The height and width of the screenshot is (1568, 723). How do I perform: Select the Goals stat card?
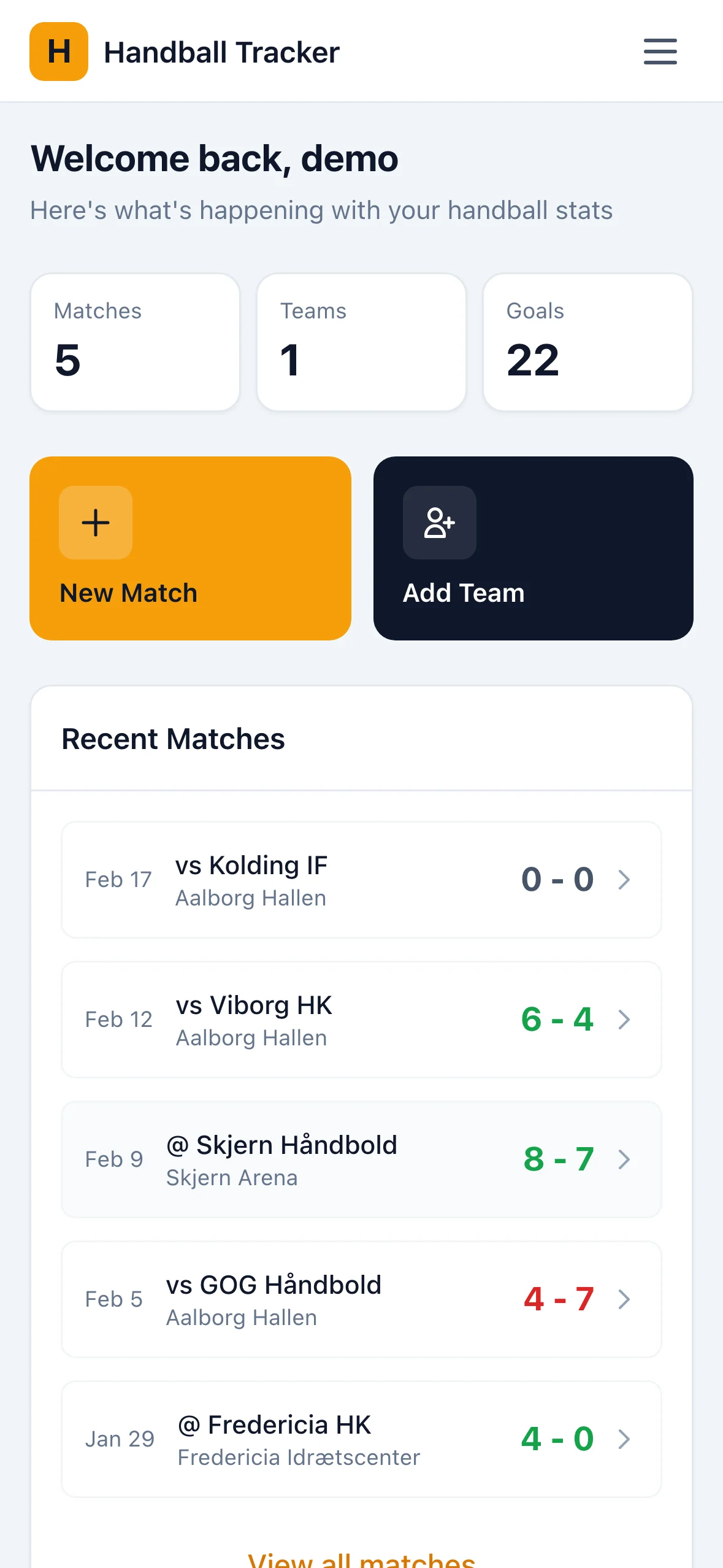(587, 342)
